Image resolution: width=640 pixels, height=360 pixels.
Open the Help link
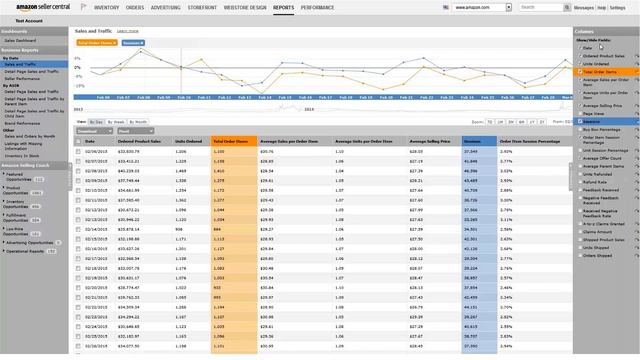click(602, 8)
